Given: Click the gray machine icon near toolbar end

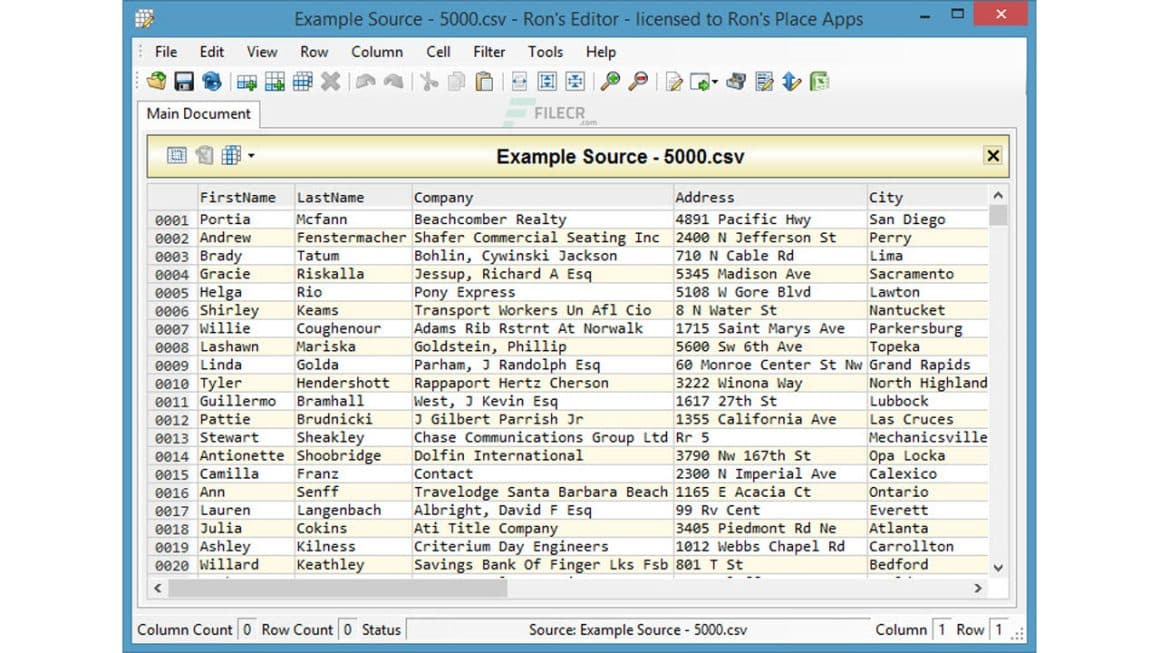Looking at the screenshot, I should (736, 81).
